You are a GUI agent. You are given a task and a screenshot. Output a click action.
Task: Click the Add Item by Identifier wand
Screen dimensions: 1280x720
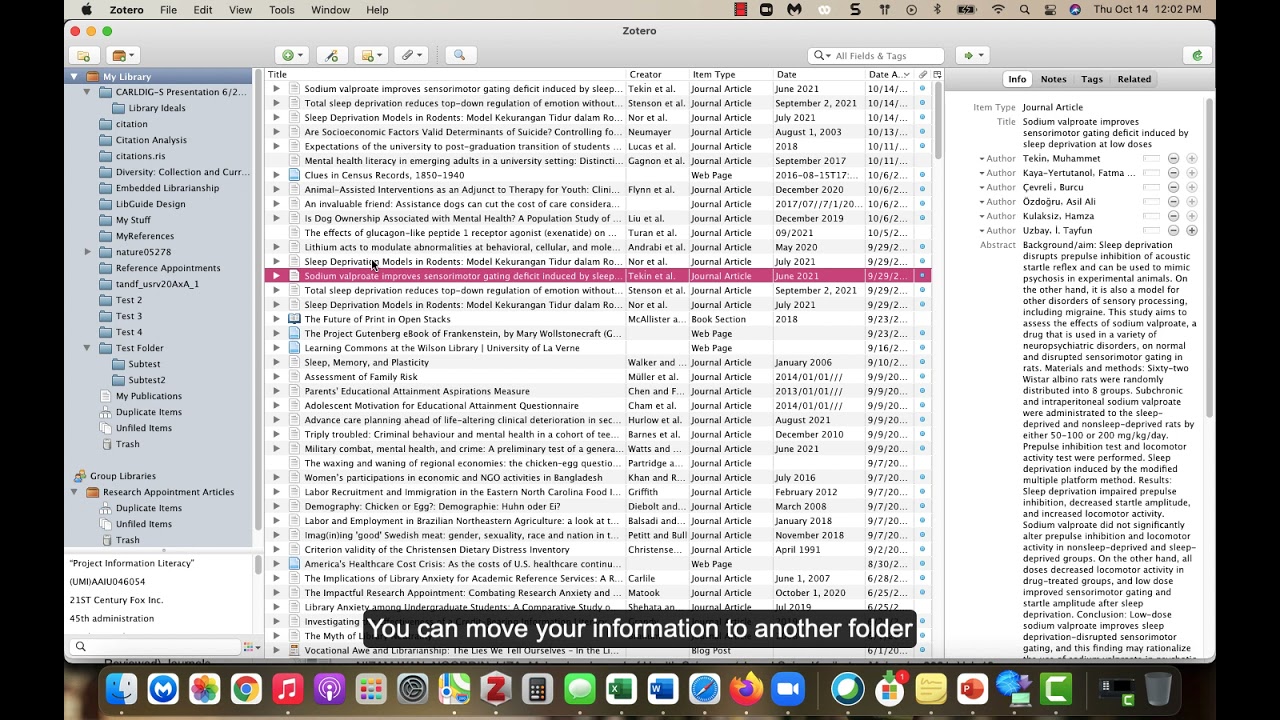tap(332, 56)
